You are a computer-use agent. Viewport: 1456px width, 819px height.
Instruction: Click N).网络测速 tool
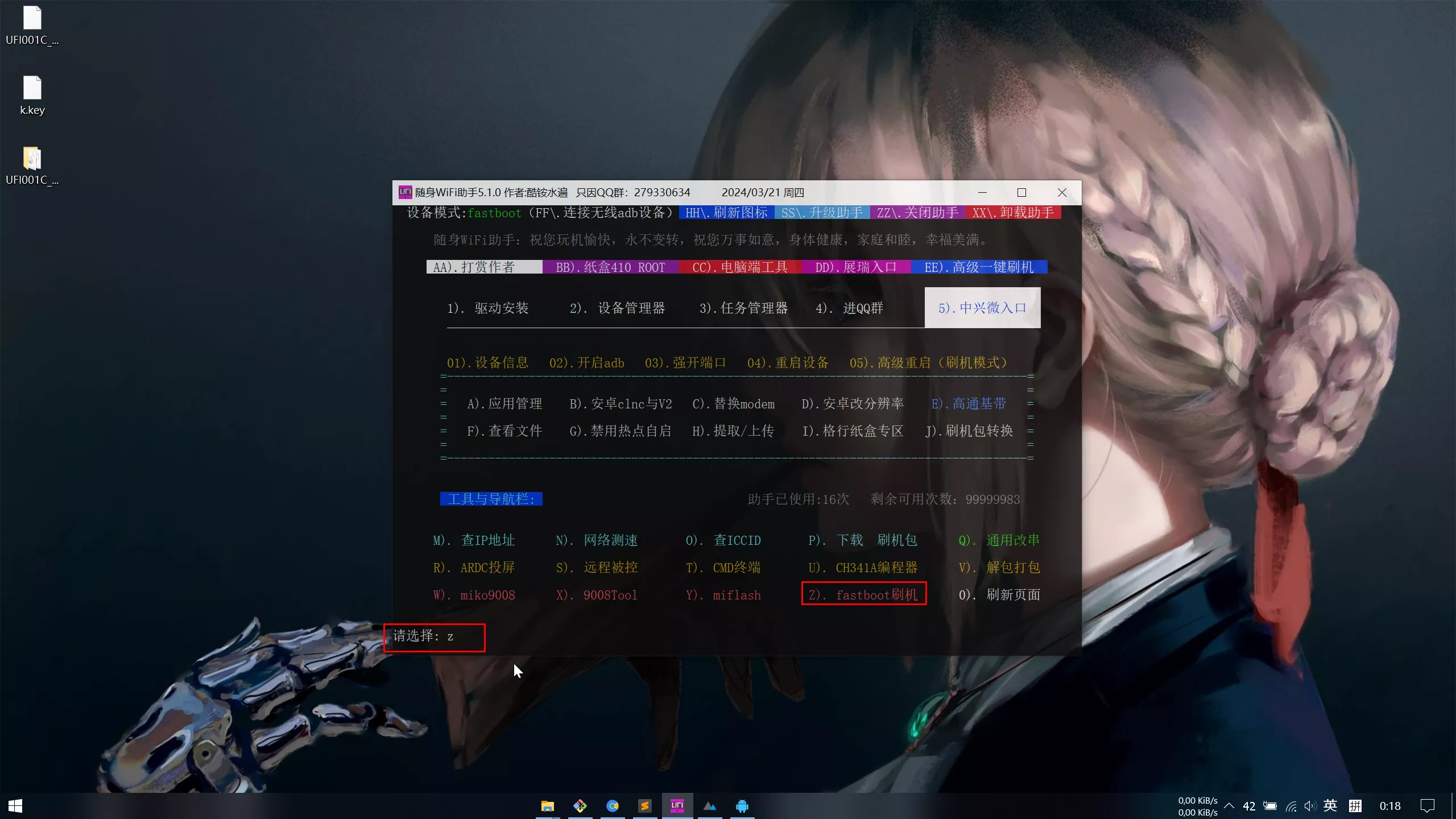point(597,540)
